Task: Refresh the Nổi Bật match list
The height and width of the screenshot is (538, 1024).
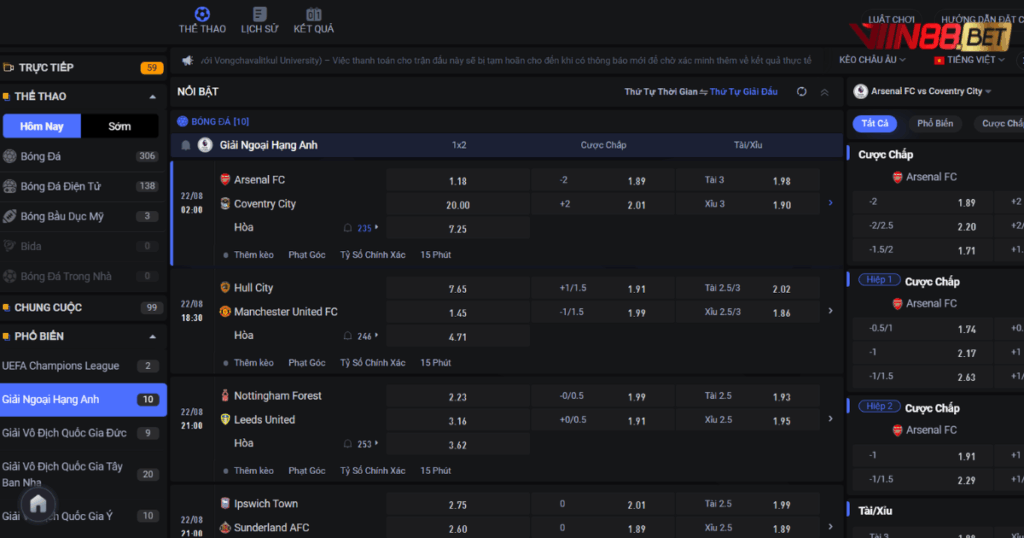Action: [x=801, y=92]
